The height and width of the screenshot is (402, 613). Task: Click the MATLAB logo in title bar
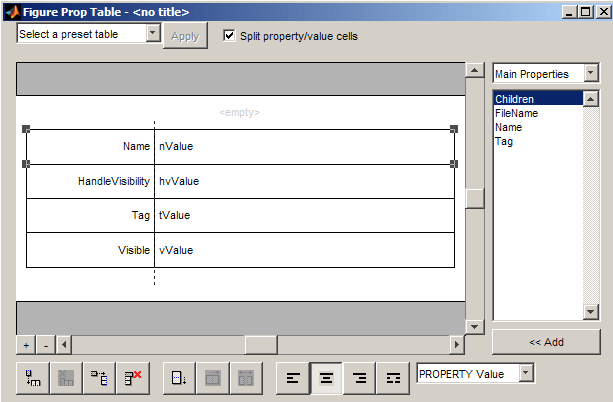point(12,12)
